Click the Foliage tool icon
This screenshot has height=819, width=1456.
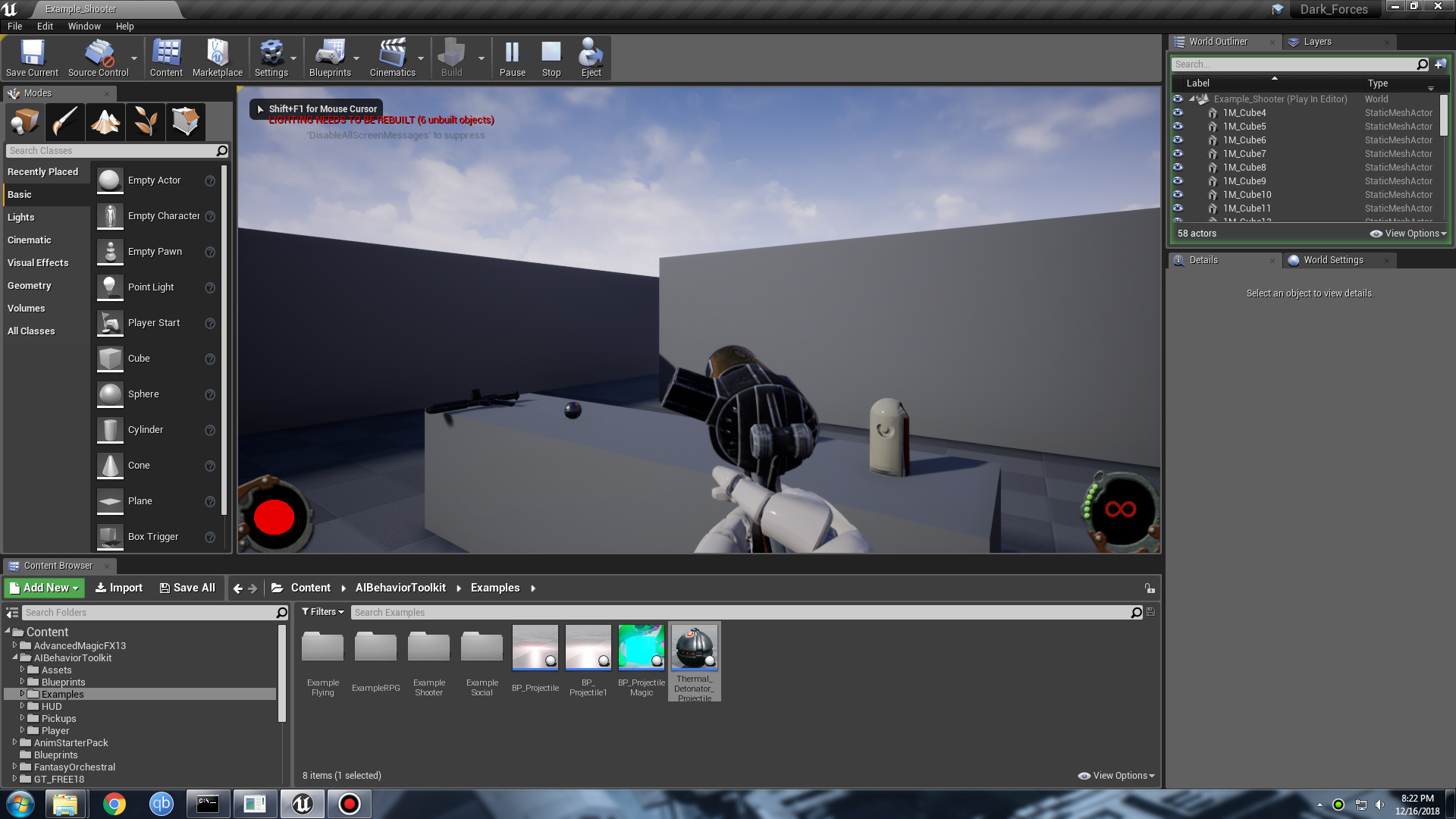point(144,121)
